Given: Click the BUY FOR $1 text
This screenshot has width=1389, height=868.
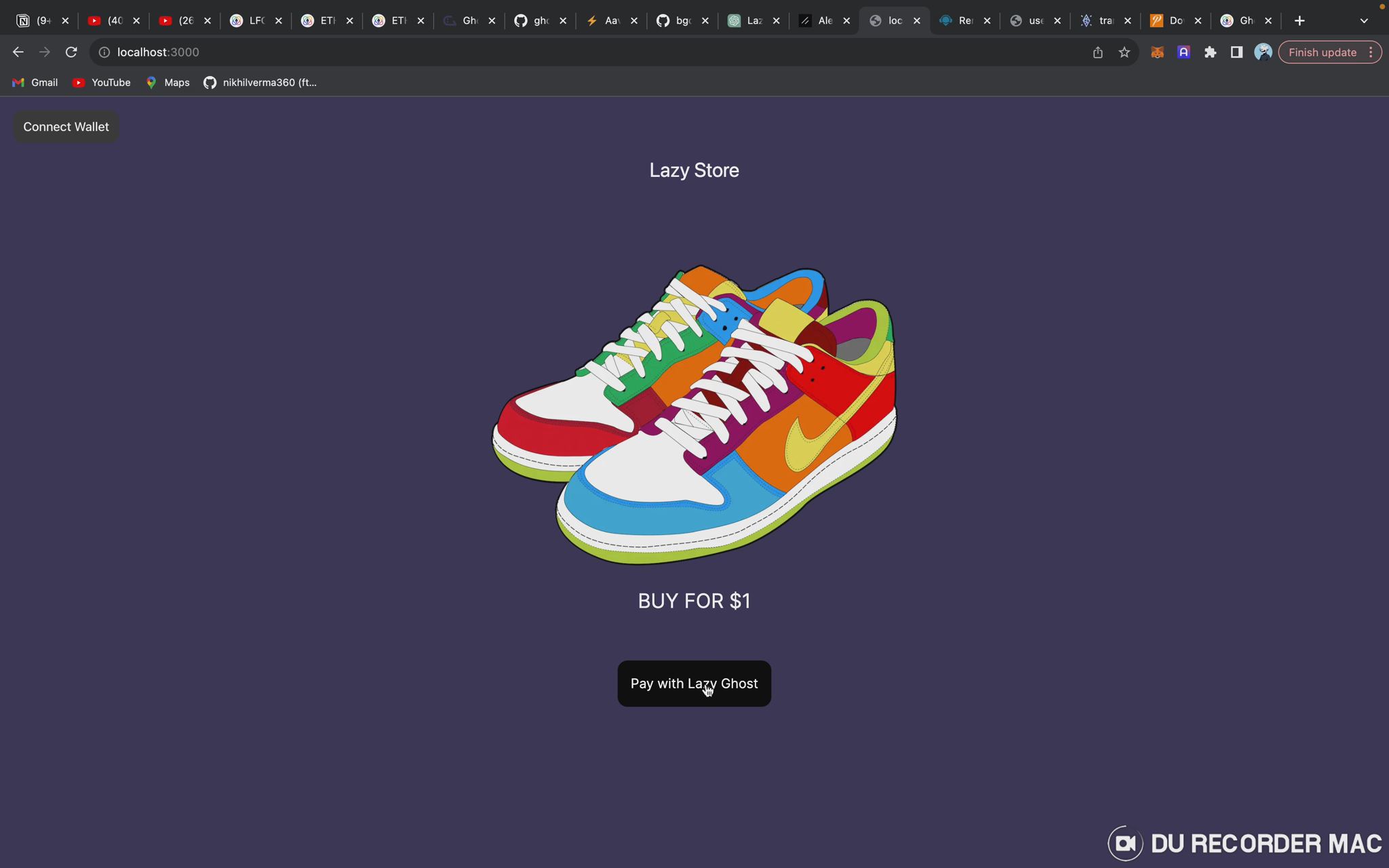Looking at the screenshot, I should point(694,601).
